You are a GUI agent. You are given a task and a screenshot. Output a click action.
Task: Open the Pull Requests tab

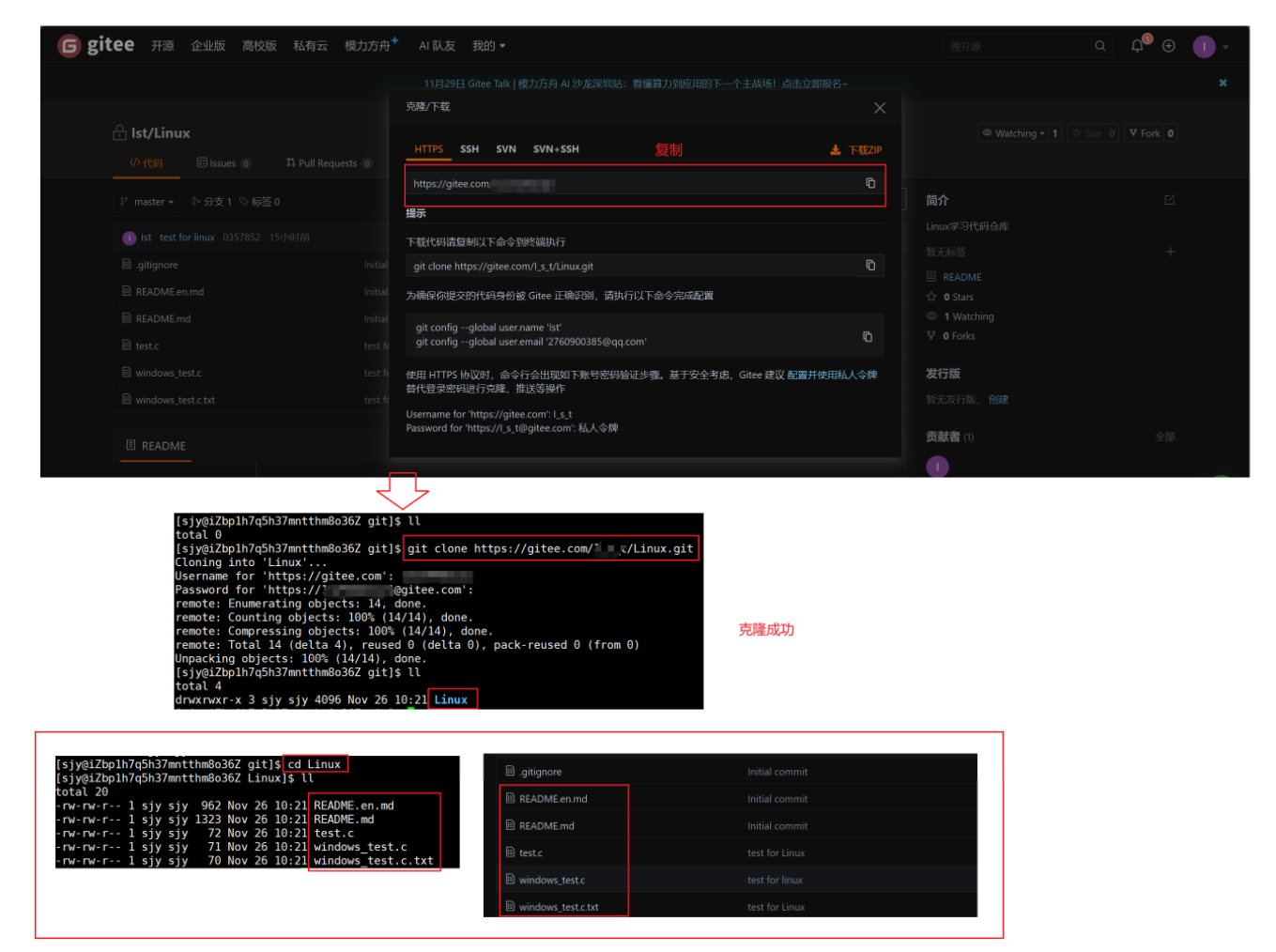click(329, 163)
